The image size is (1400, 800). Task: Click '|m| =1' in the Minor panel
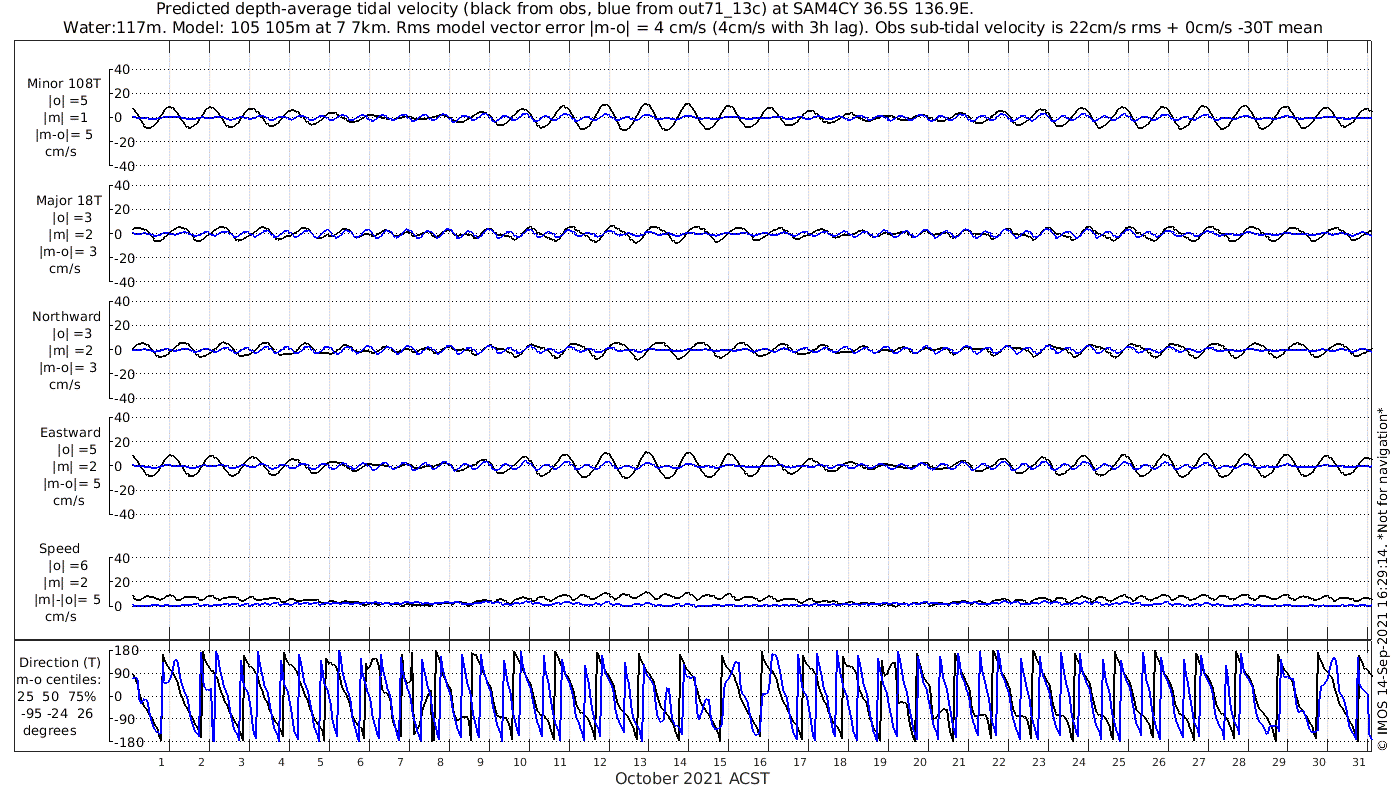point(69,118)
